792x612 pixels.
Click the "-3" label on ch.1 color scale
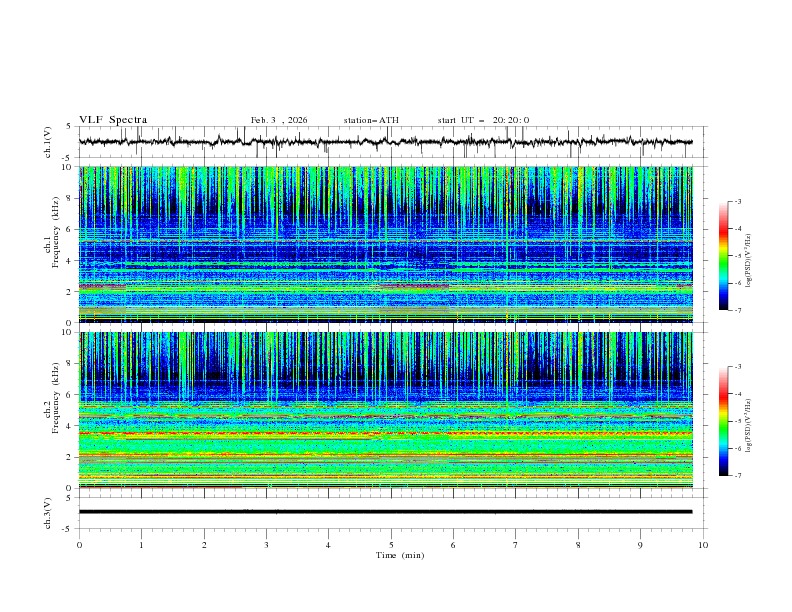[x=737, y=201]
